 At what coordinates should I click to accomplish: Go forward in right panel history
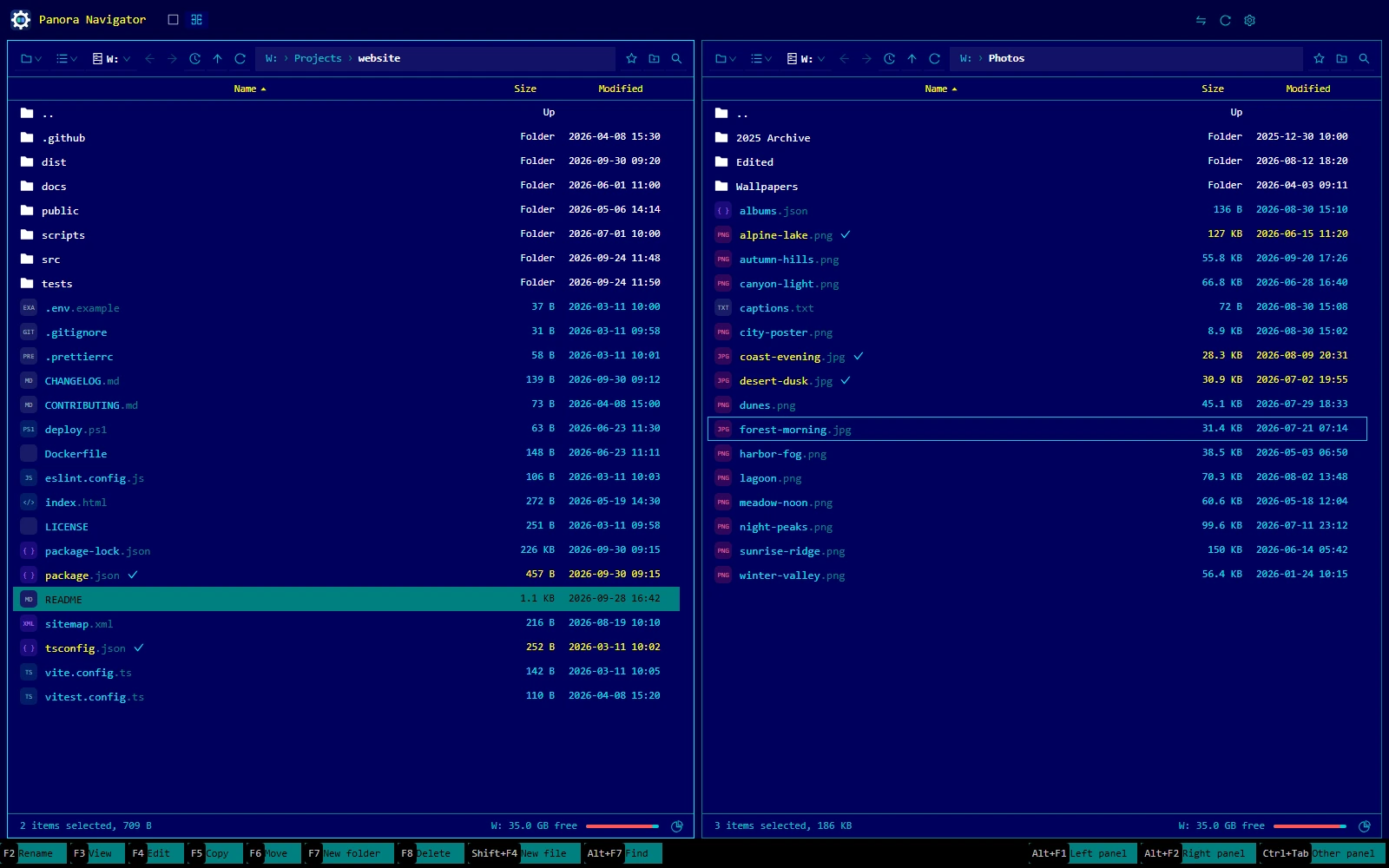[866, 58]
